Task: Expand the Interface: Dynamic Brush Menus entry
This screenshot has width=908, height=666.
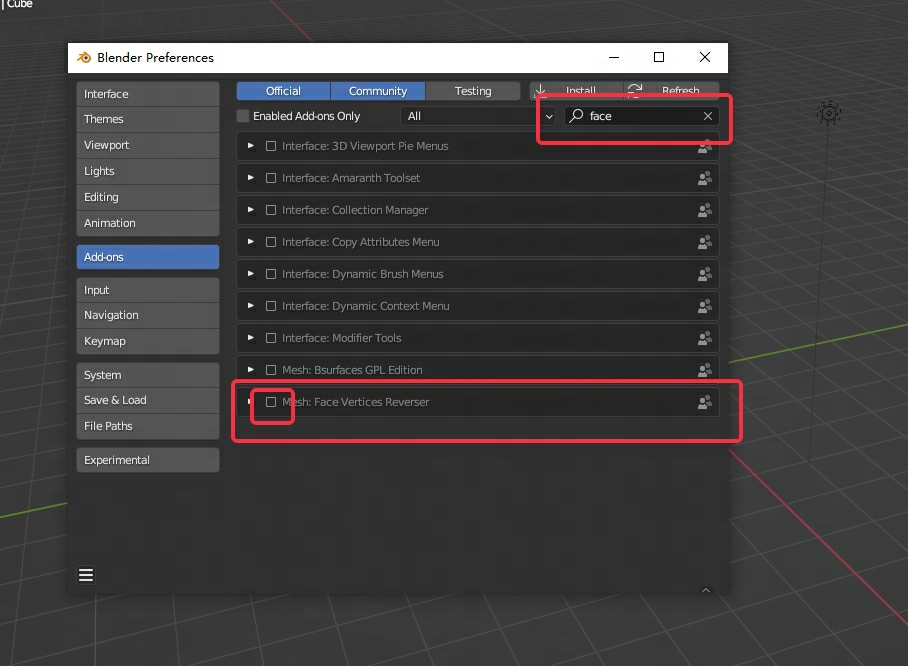Action: [251, 274]
